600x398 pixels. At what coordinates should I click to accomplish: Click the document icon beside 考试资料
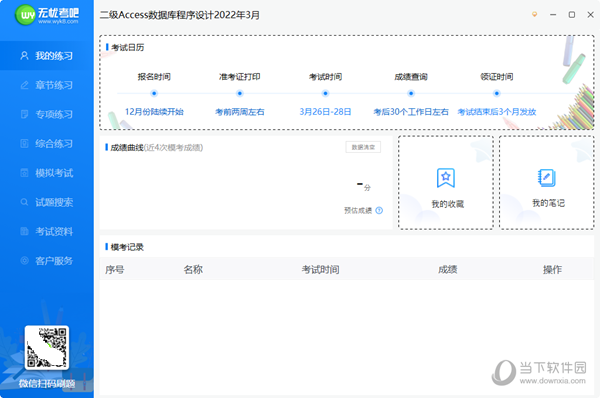(x=24, y=232)
